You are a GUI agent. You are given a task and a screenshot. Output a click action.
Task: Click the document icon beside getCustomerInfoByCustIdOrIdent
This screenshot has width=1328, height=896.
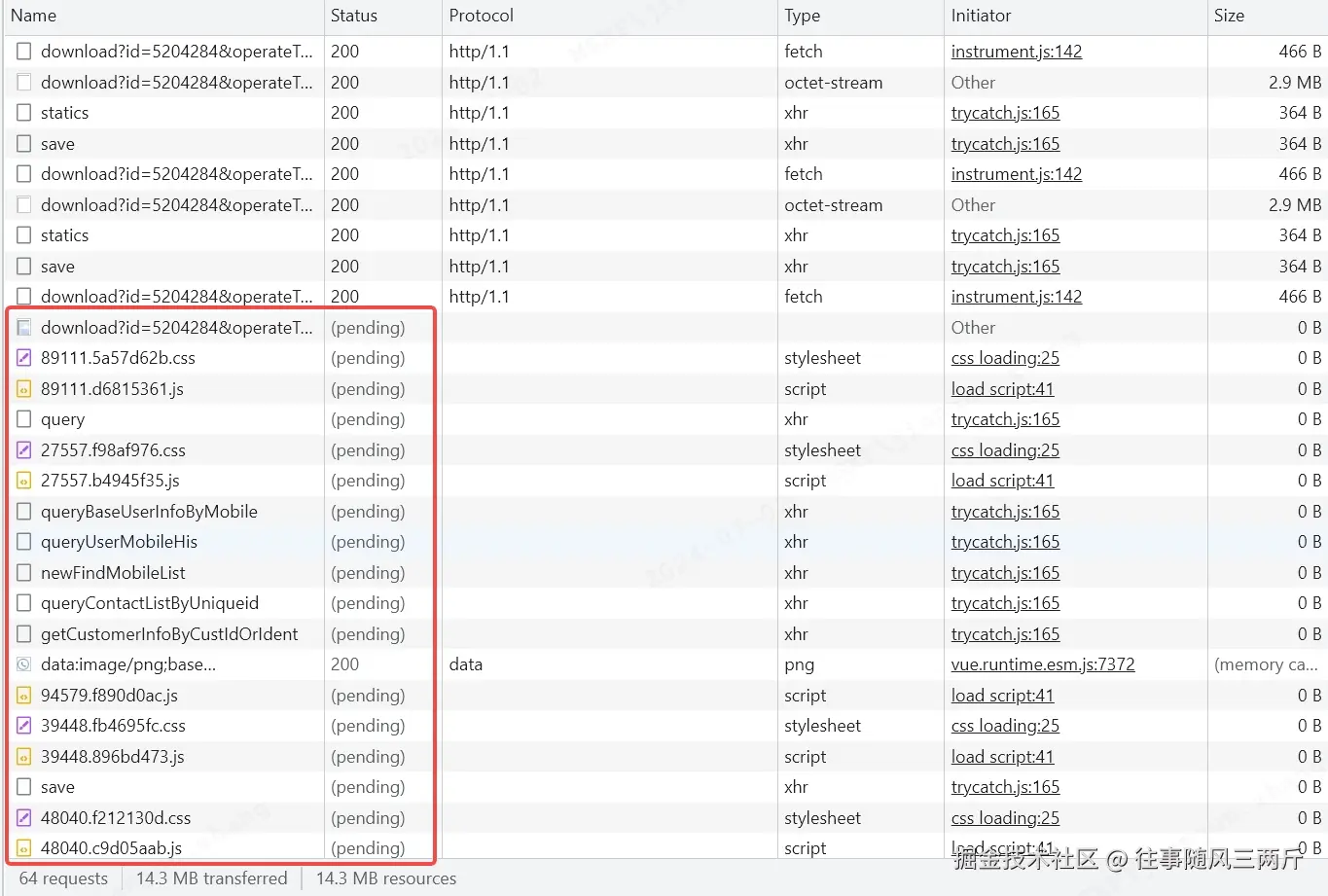pyautogui.click(x=24, y=634)
